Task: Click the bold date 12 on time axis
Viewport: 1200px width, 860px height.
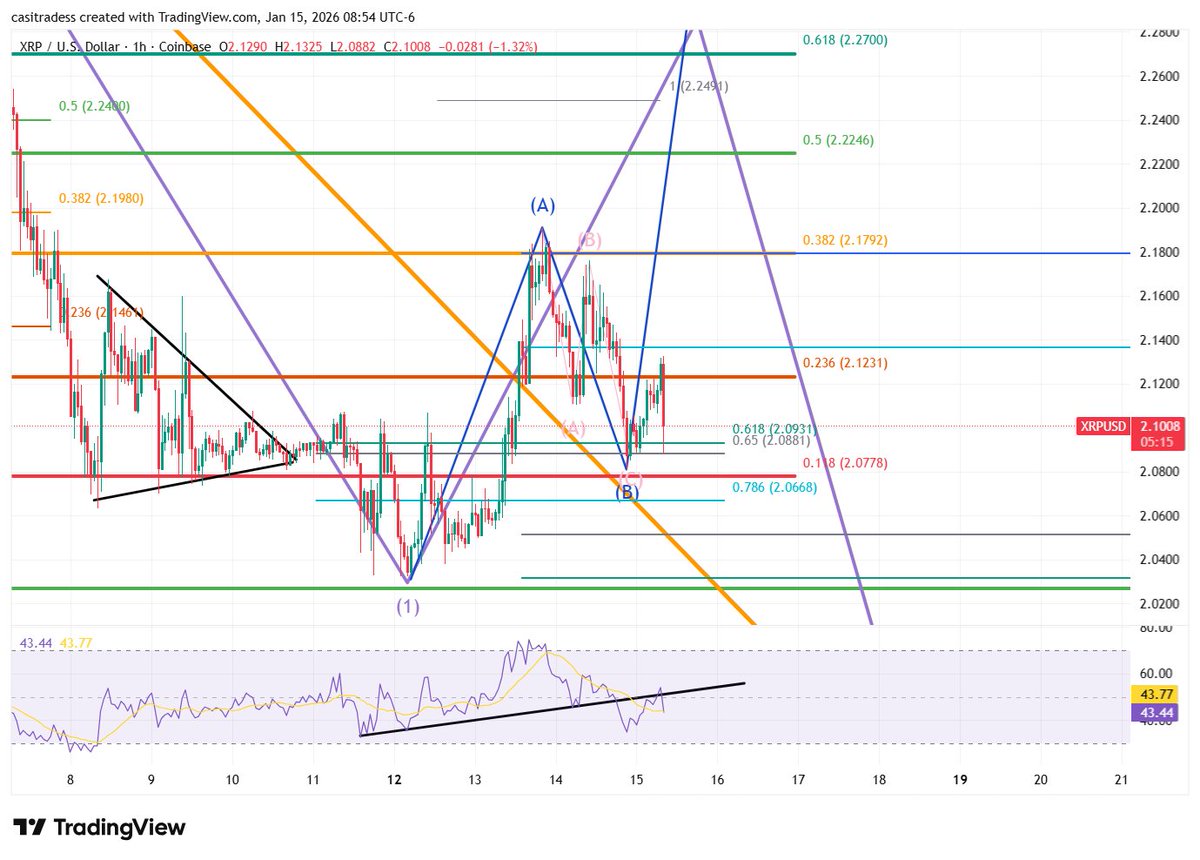Action: tap(394, 779)
